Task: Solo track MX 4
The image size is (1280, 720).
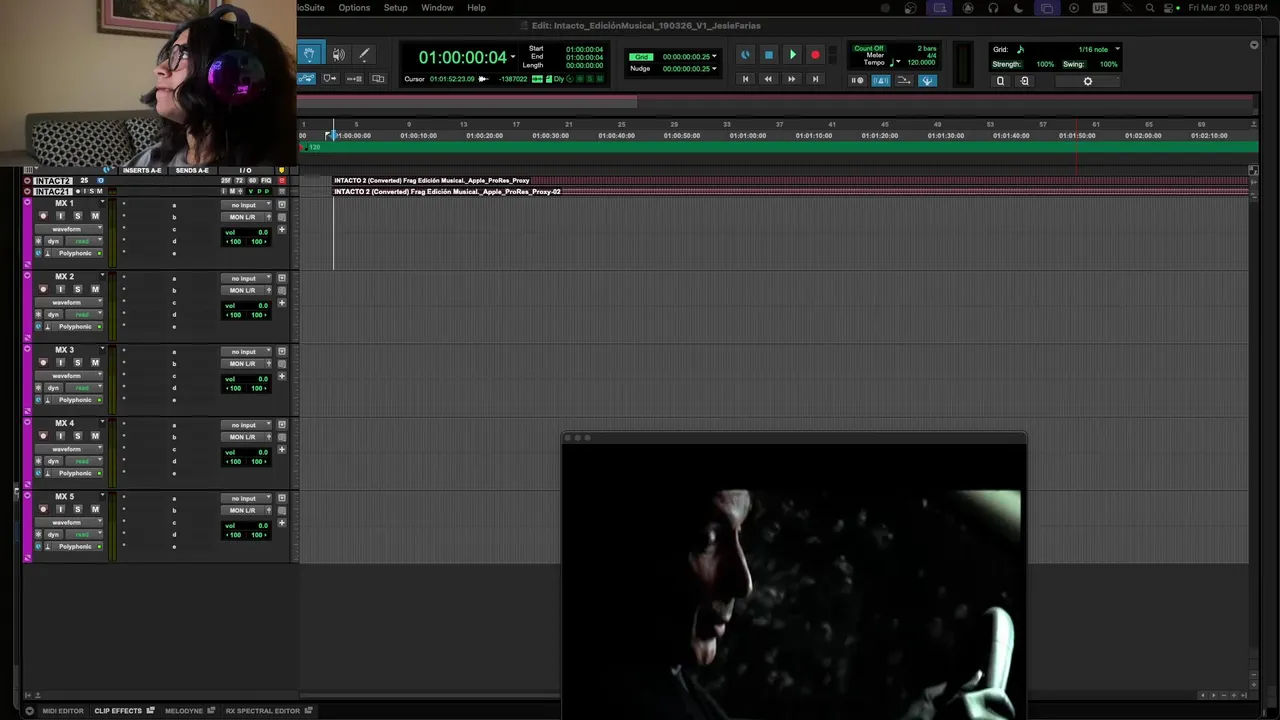Action: click(77, 436)
